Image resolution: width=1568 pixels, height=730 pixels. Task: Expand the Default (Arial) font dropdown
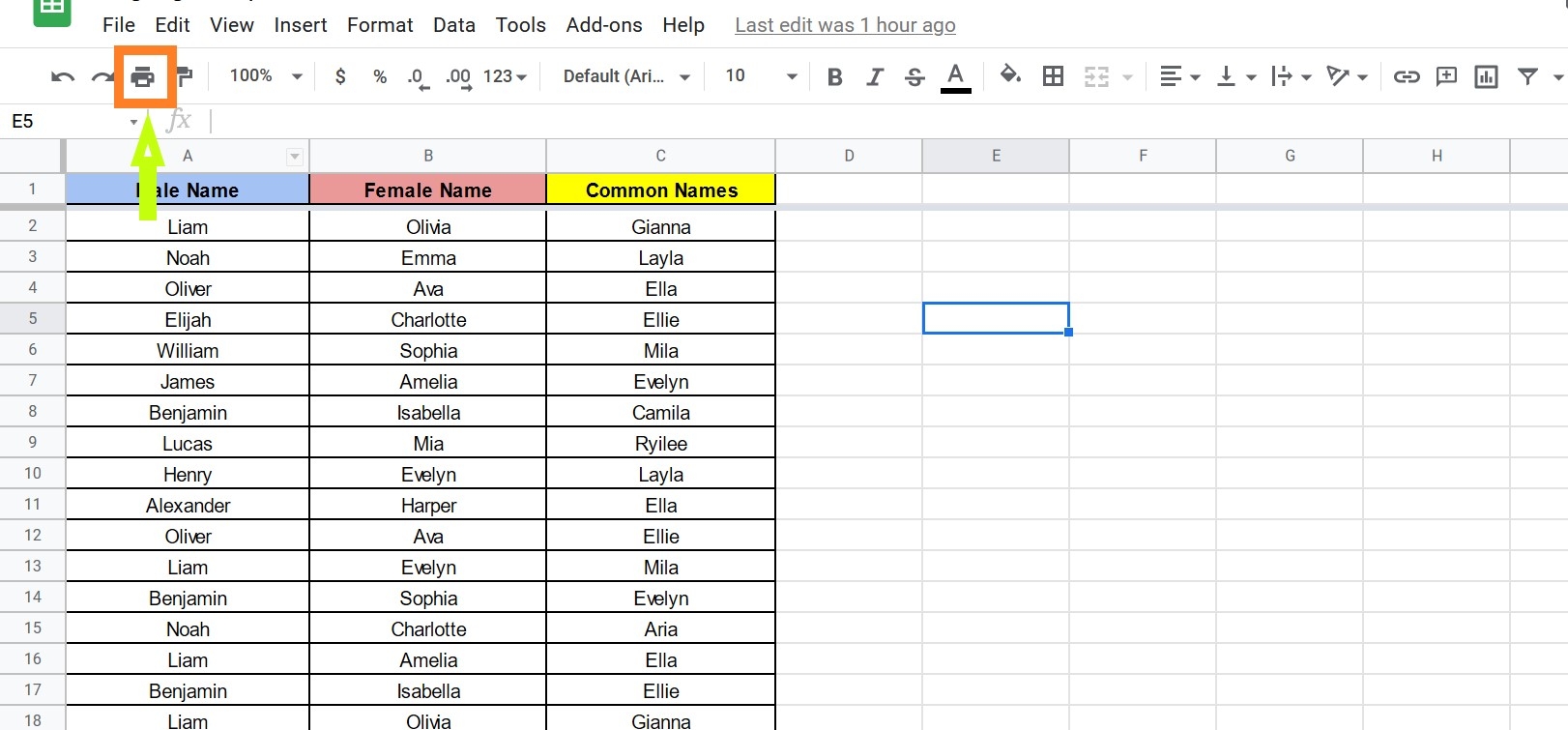tap(626, 76)
